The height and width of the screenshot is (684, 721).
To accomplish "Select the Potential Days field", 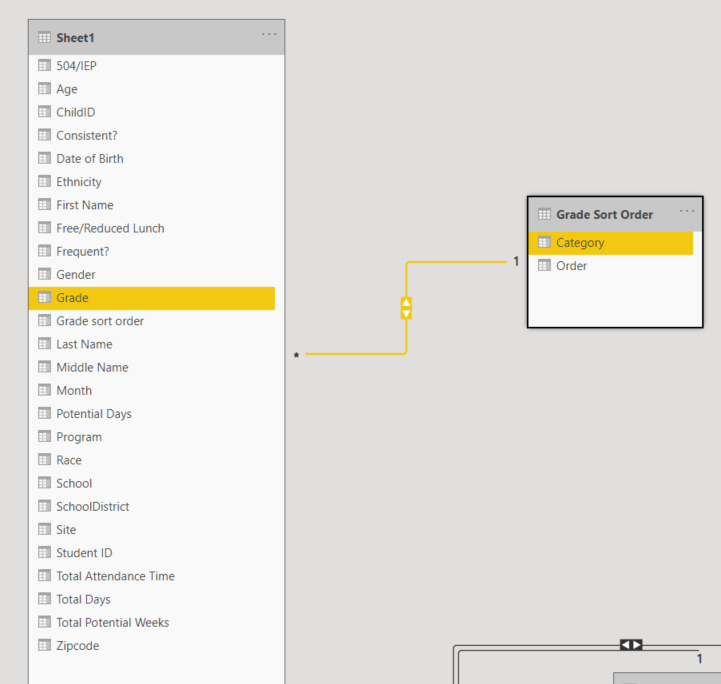I will tap(152, 414).
